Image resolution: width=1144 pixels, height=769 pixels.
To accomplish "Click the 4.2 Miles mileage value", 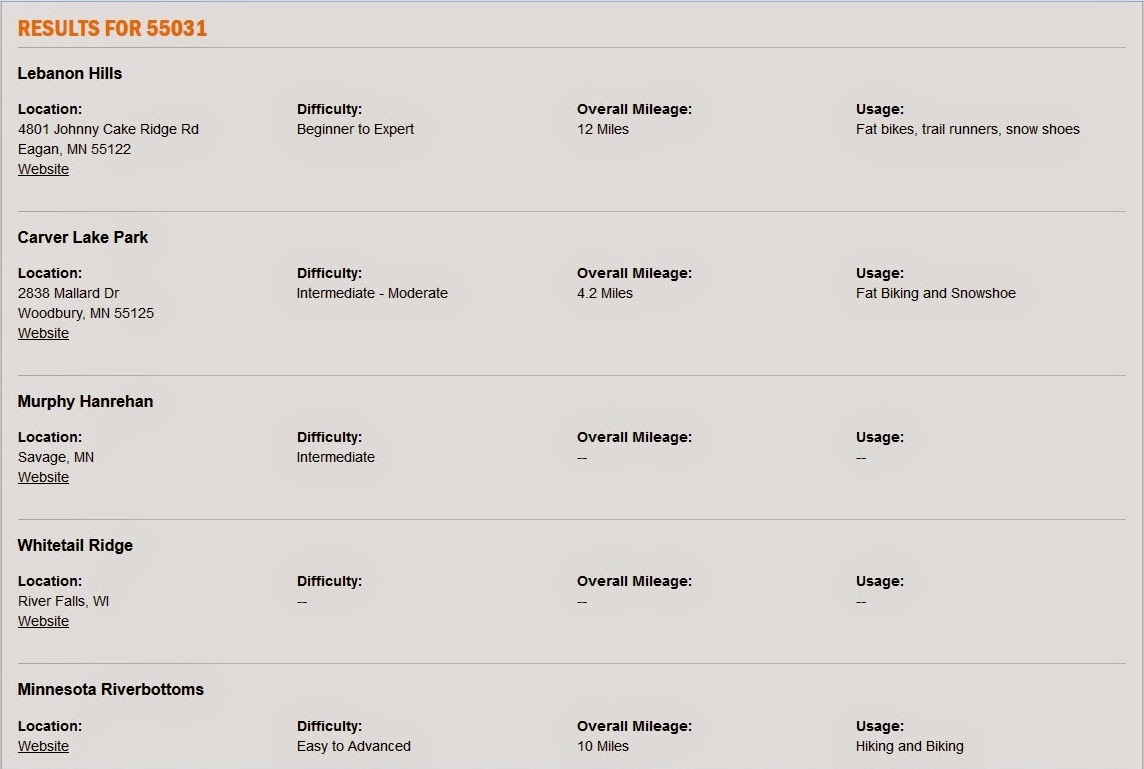I will pos(605,293).
